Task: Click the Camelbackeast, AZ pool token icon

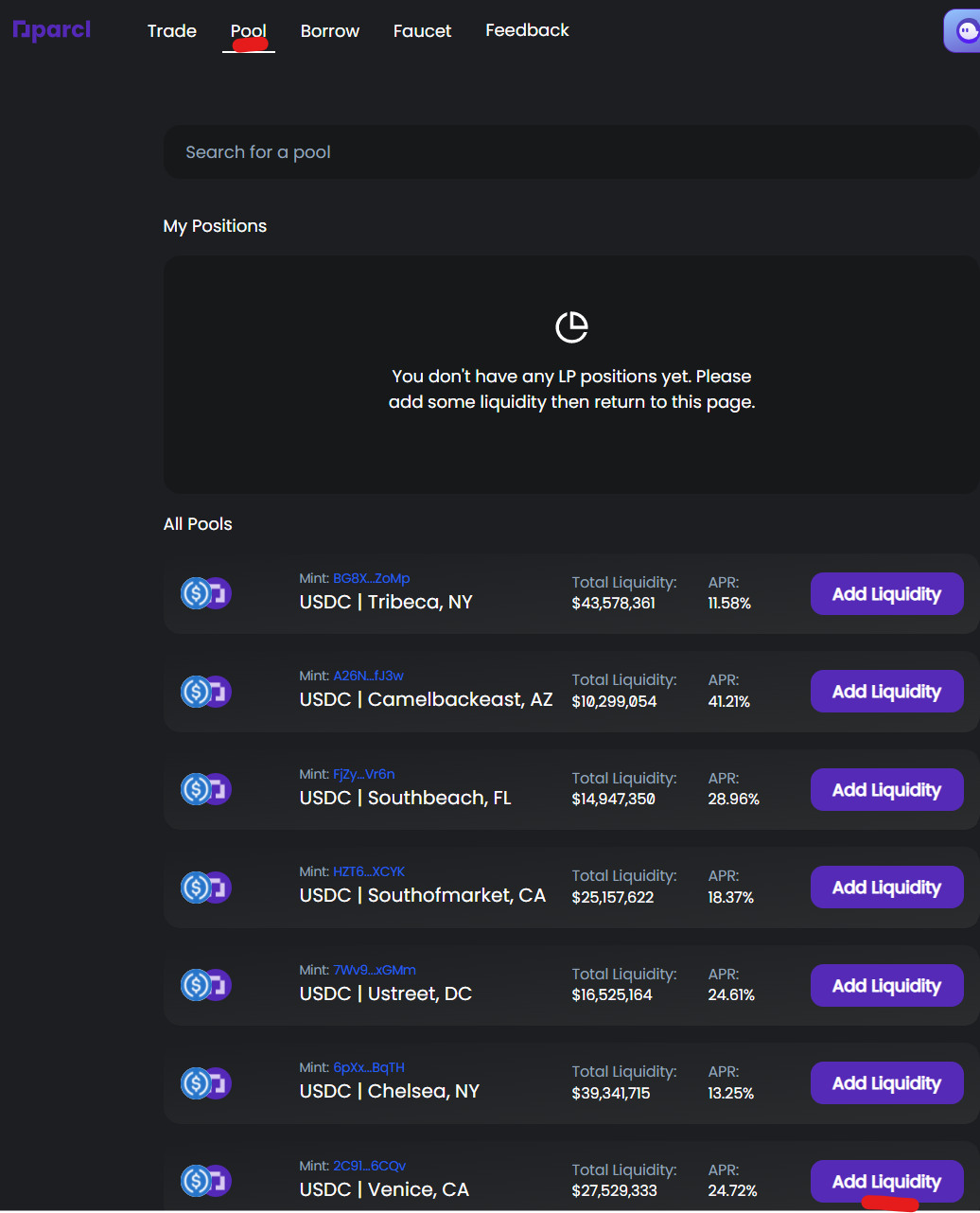Action: 206,692
